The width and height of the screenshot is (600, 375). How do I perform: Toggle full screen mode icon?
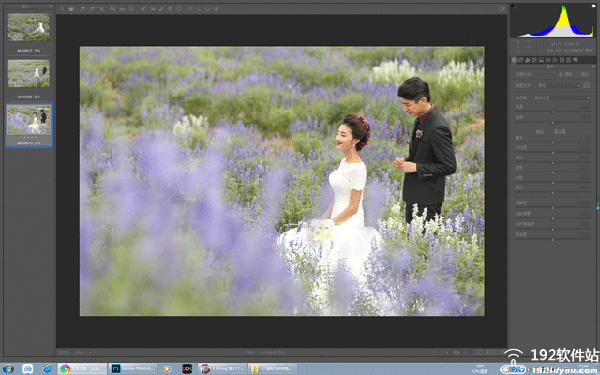[x=502, y=9]
